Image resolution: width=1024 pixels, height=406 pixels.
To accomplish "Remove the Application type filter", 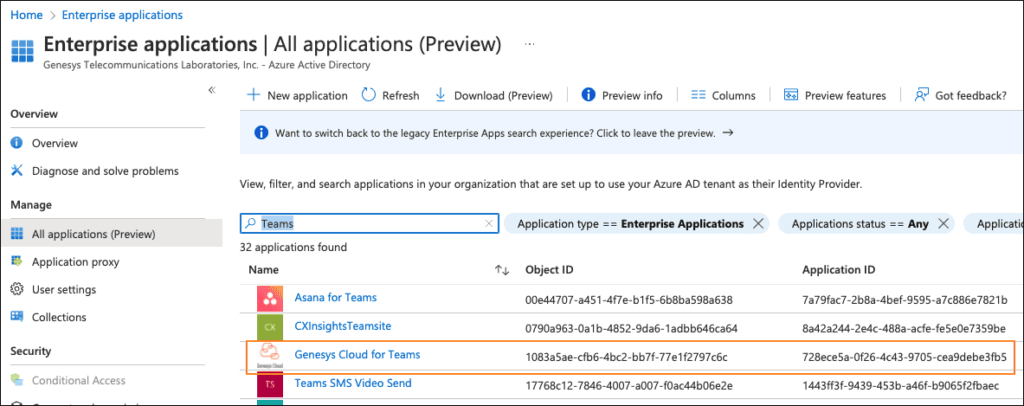I will [757, 224].
